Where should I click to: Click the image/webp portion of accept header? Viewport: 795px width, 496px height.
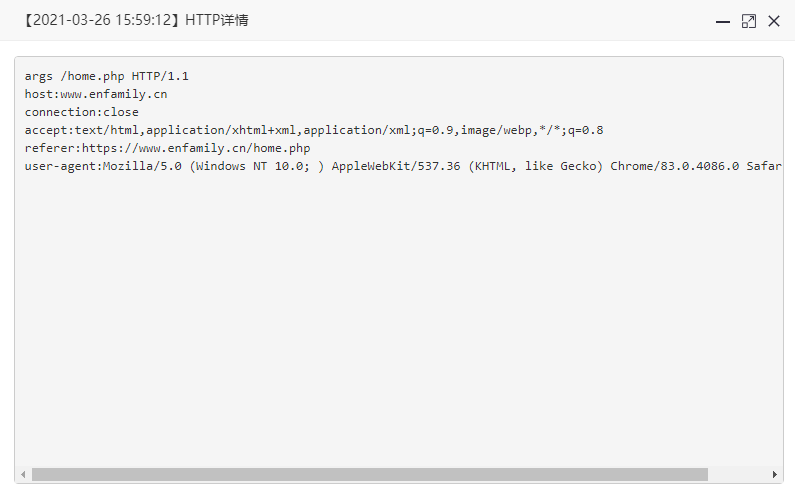(496, 130)
